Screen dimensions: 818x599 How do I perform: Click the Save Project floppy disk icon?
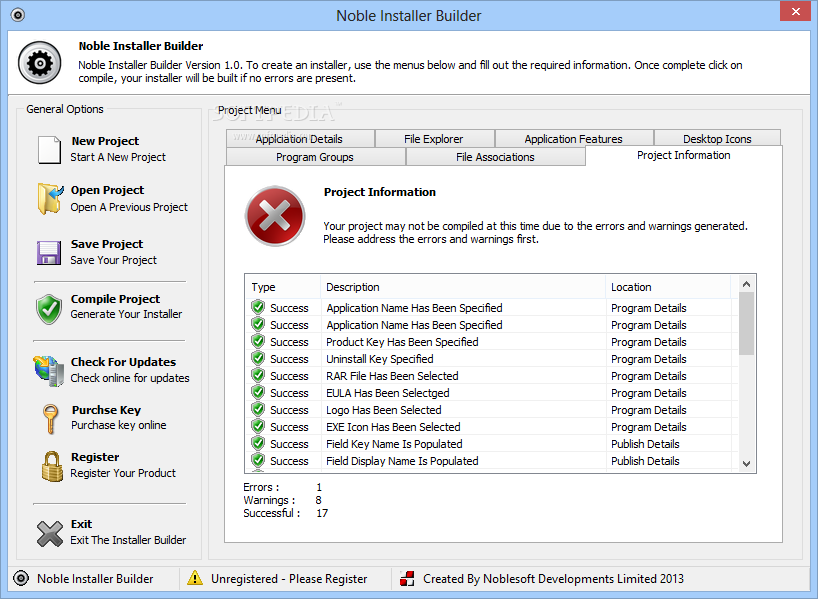click(x=49, y=253)
